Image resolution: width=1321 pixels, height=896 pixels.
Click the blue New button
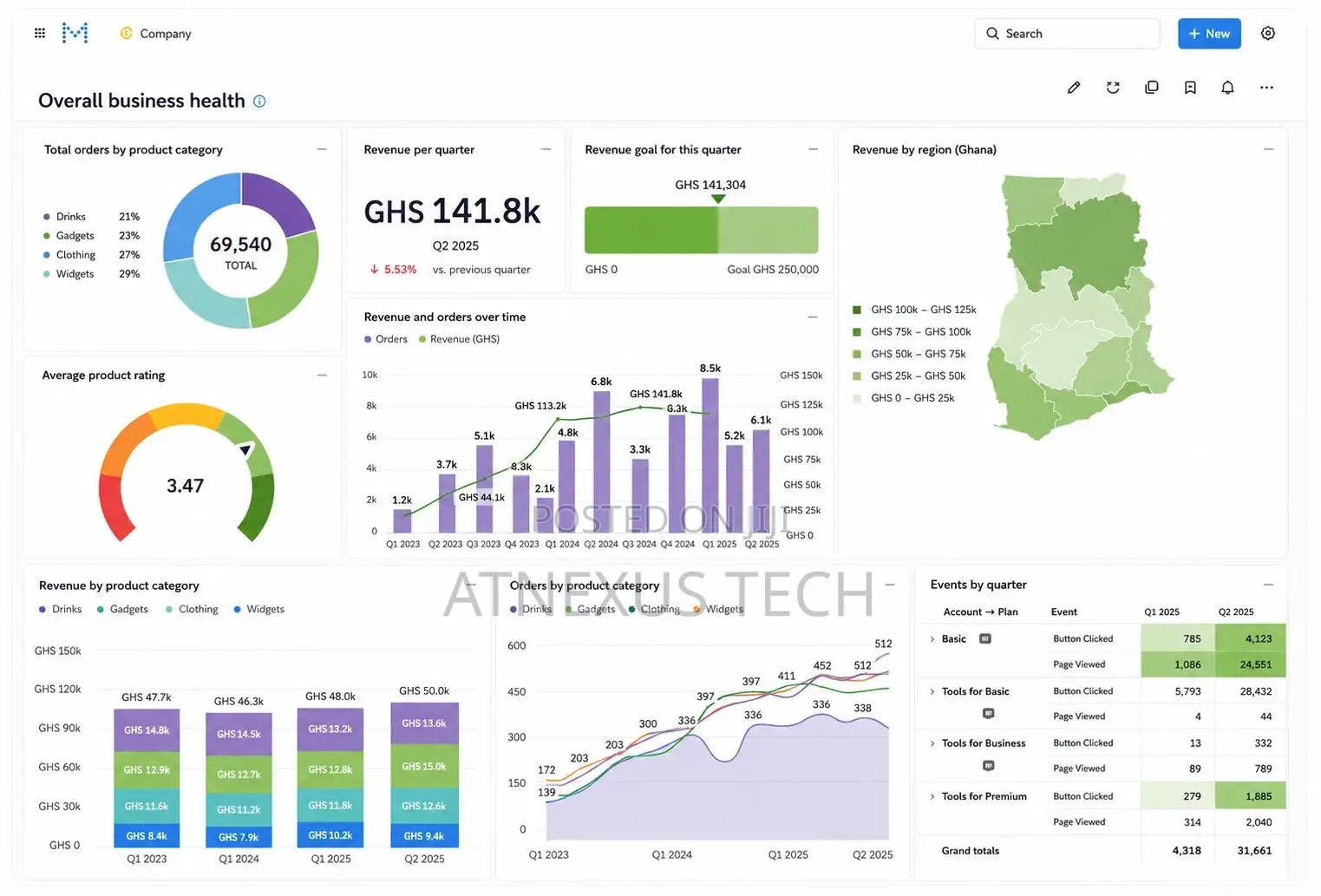tap(1209, 33)
